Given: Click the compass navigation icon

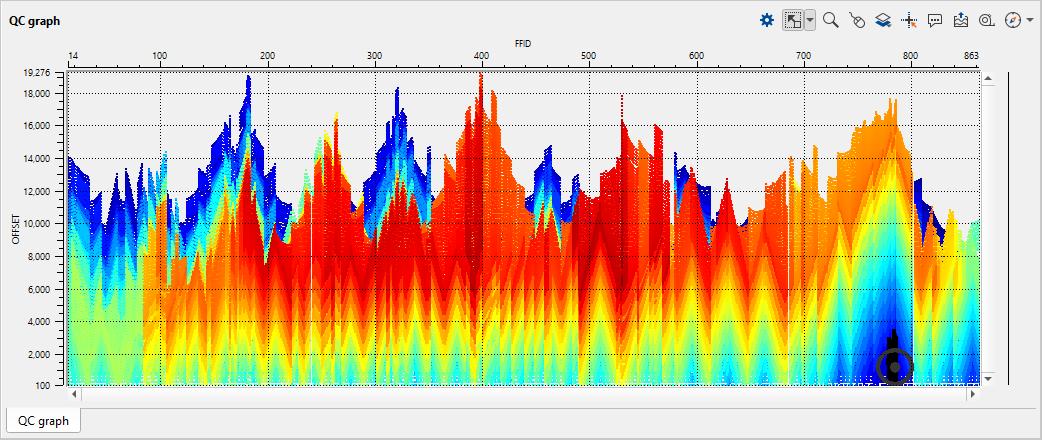Looking at the screenshot, I should (1012, 19).
